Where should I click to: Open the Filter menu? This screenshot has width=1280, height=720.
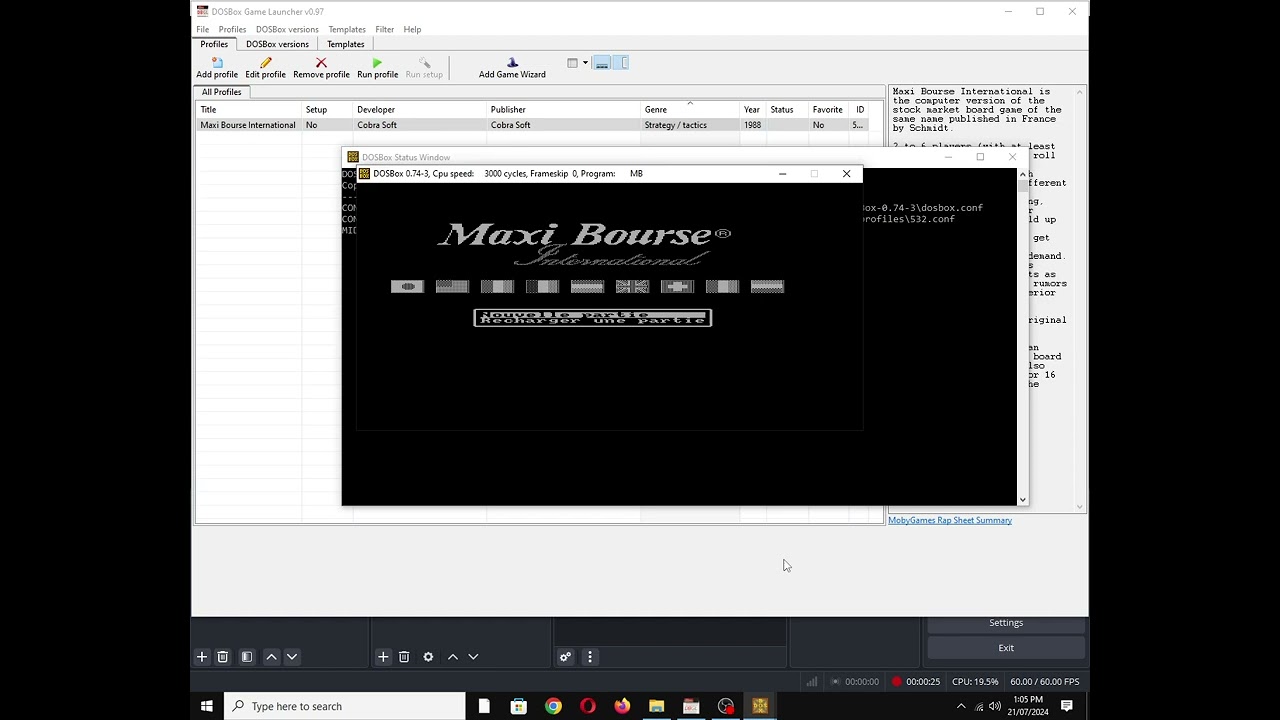click(384, 29)
